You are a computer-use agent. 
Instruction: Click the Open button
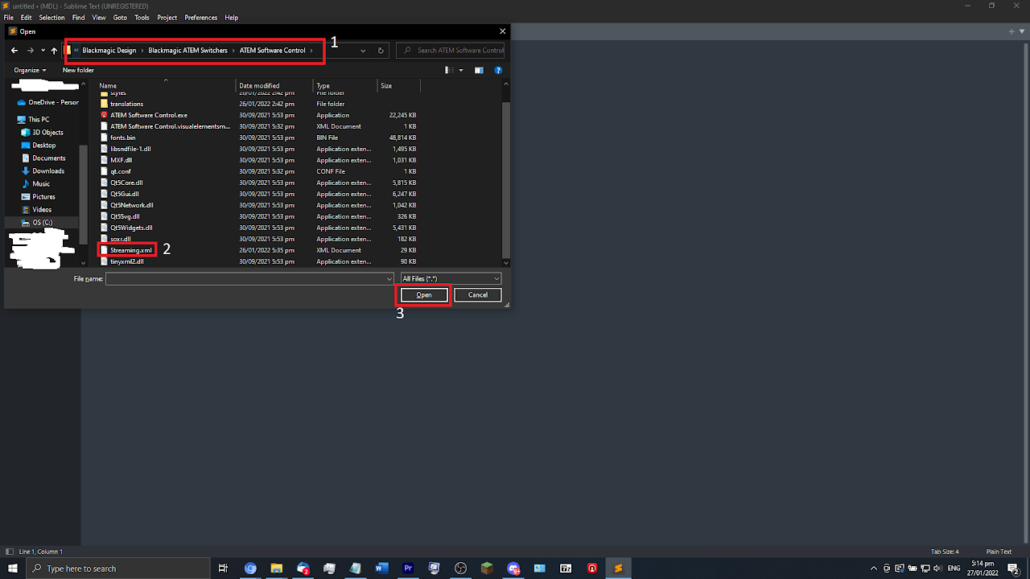pyautogui.click(x=424, y=295)
